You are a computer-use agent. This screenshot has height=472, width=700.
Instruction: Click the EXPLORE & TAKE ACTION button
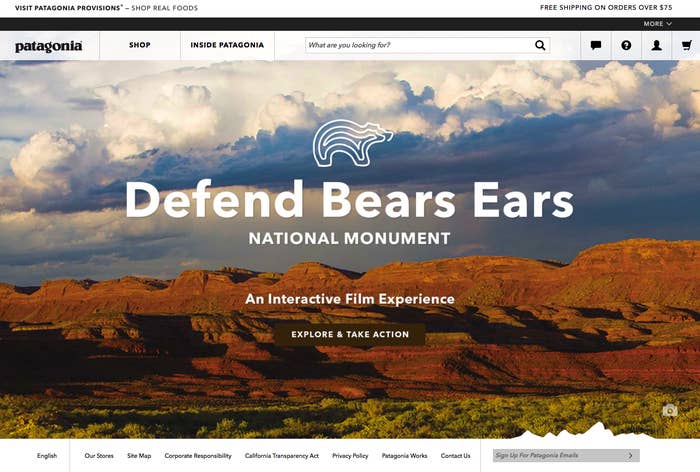(350, 334)
